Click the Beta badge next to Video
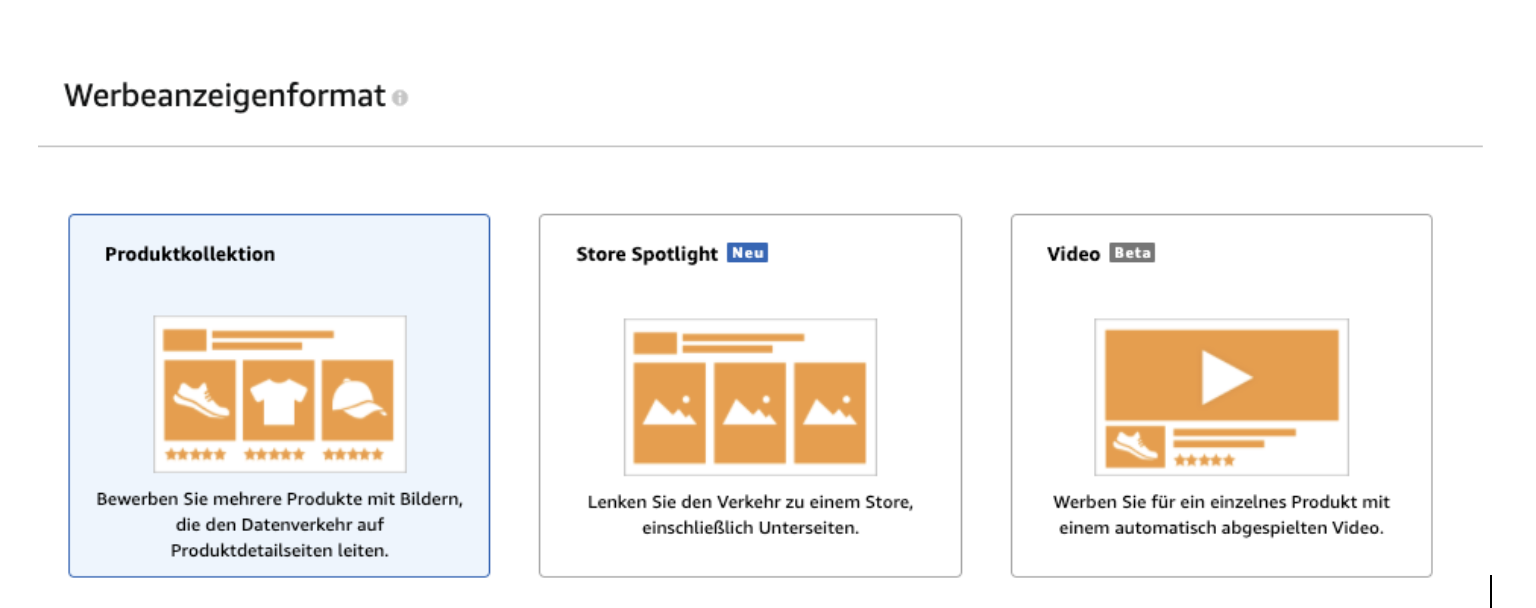1536x608 pixels. [x=1132, y=253]
